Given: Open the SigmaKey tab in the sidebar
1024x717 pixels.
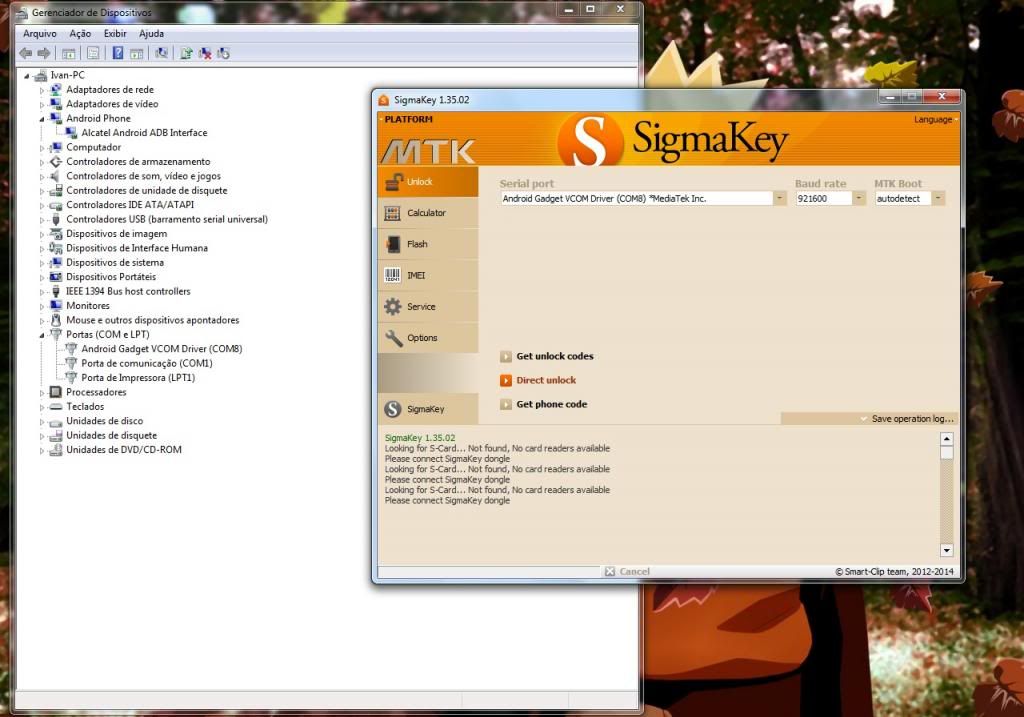Looking at the screenshot, I should click(x=428, y=409).
